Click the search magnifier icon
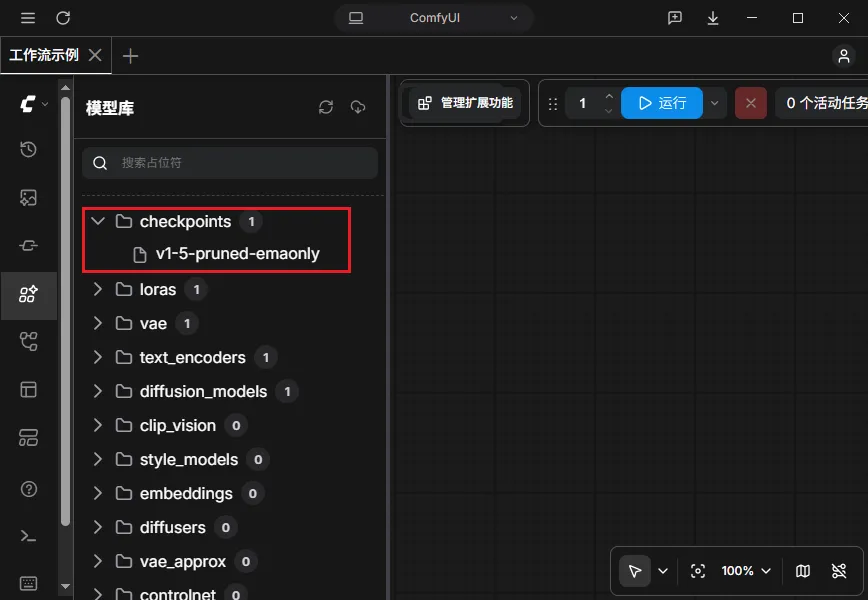868x600 pixels. click(x=100, y=163)
